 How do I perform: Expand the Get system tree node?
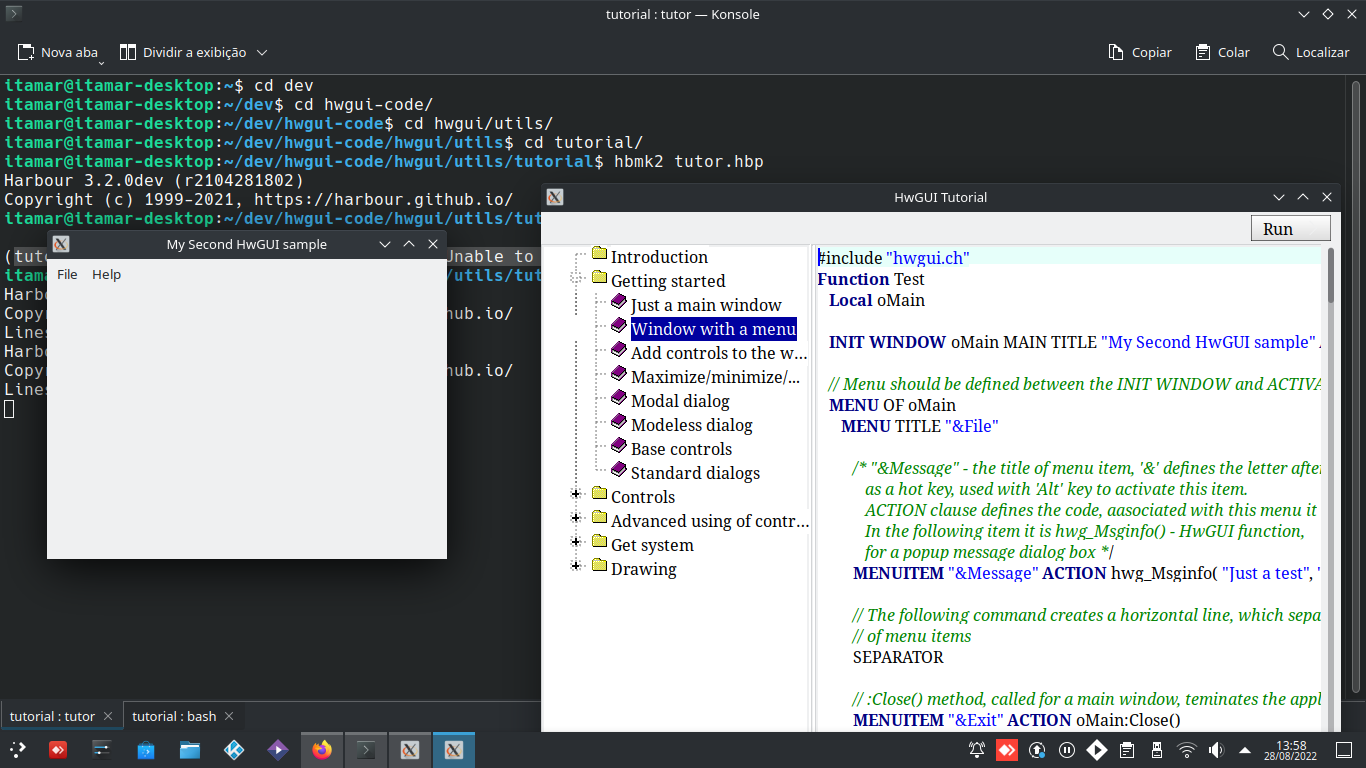pyautogui.click(x=576, y=542)
